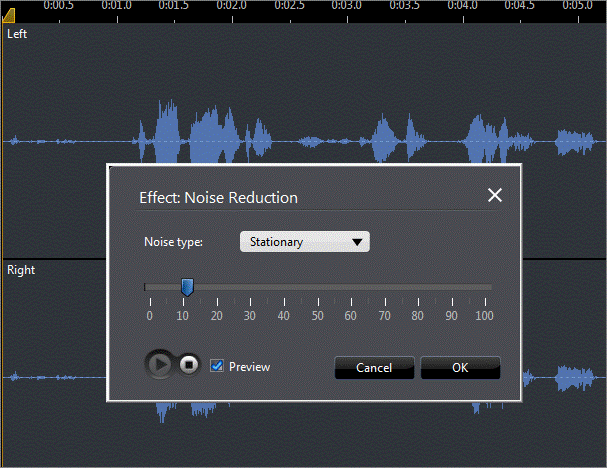
Task: Stop the preview playback
Action: tap(189, 364)
